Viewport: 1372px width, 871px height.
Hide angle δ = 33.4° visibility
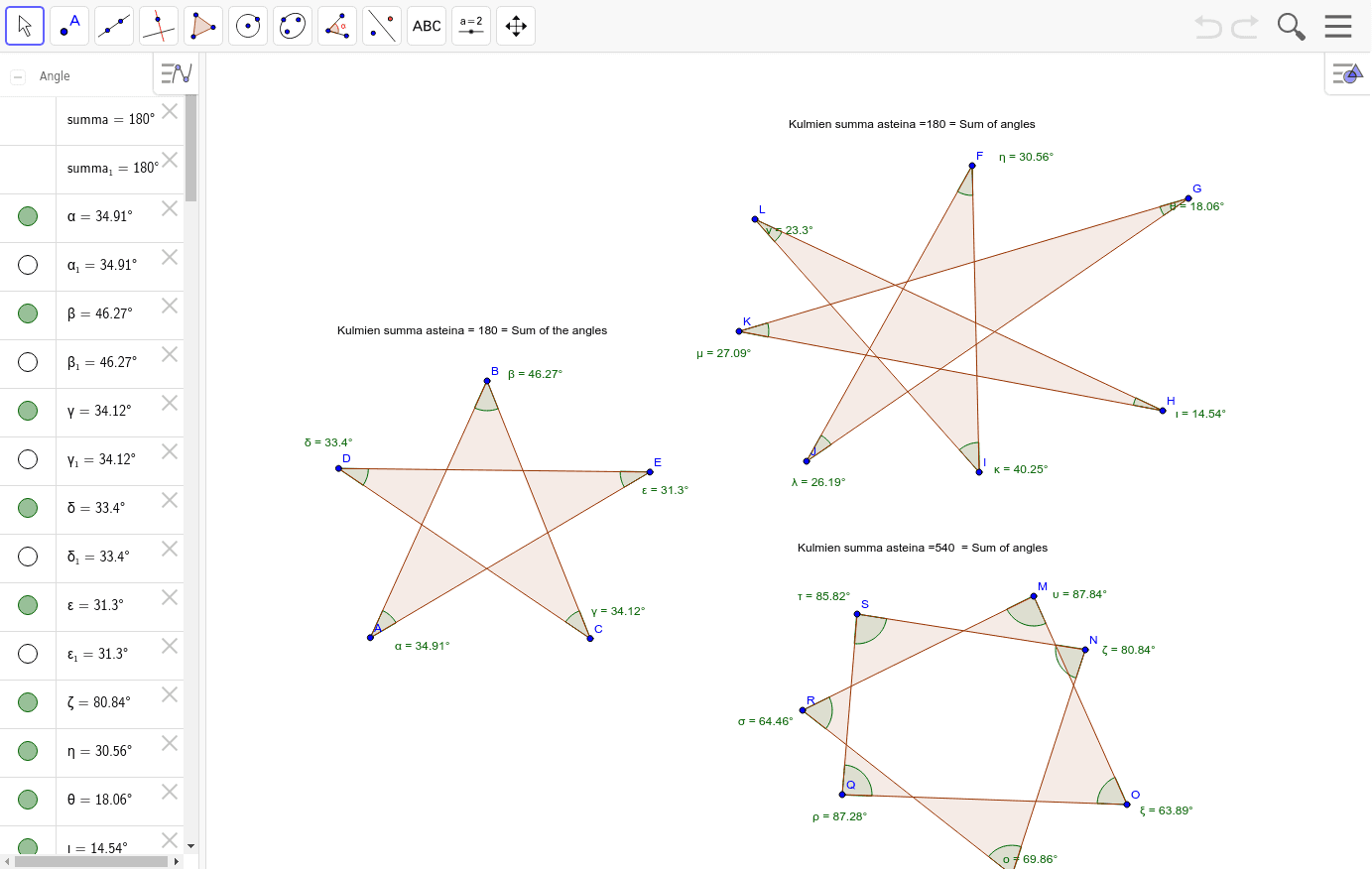pos(28,508)
